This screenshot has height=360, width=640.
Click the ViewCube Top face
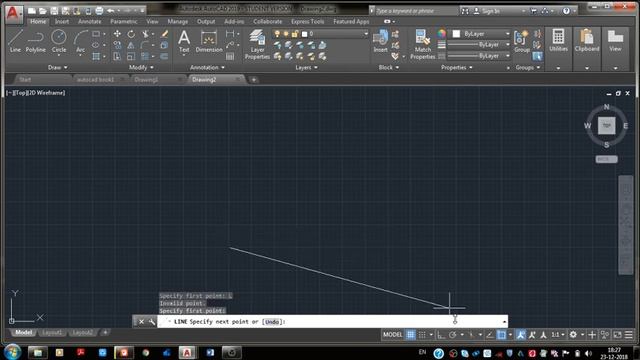pyautogui.click(x=607, y=126)
